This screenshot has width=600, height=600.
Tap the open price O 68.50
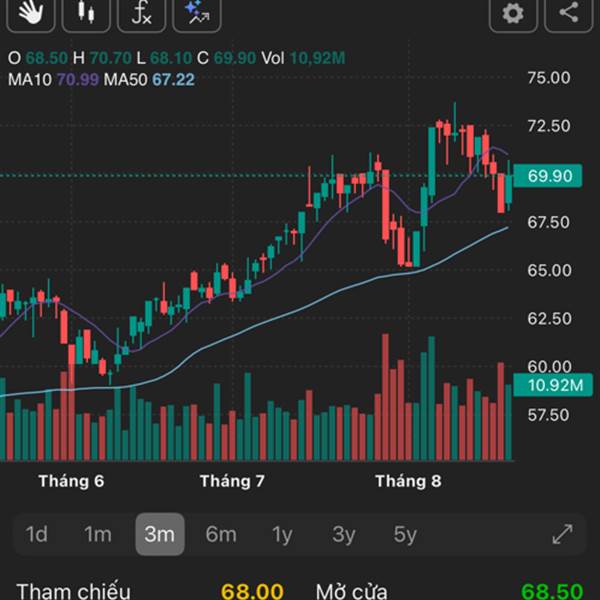(38, 58)
